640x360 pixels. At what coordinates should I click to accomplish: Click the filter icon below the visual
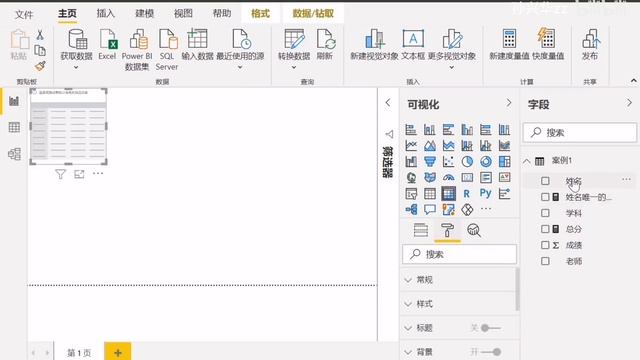click(x=60, y=174)
